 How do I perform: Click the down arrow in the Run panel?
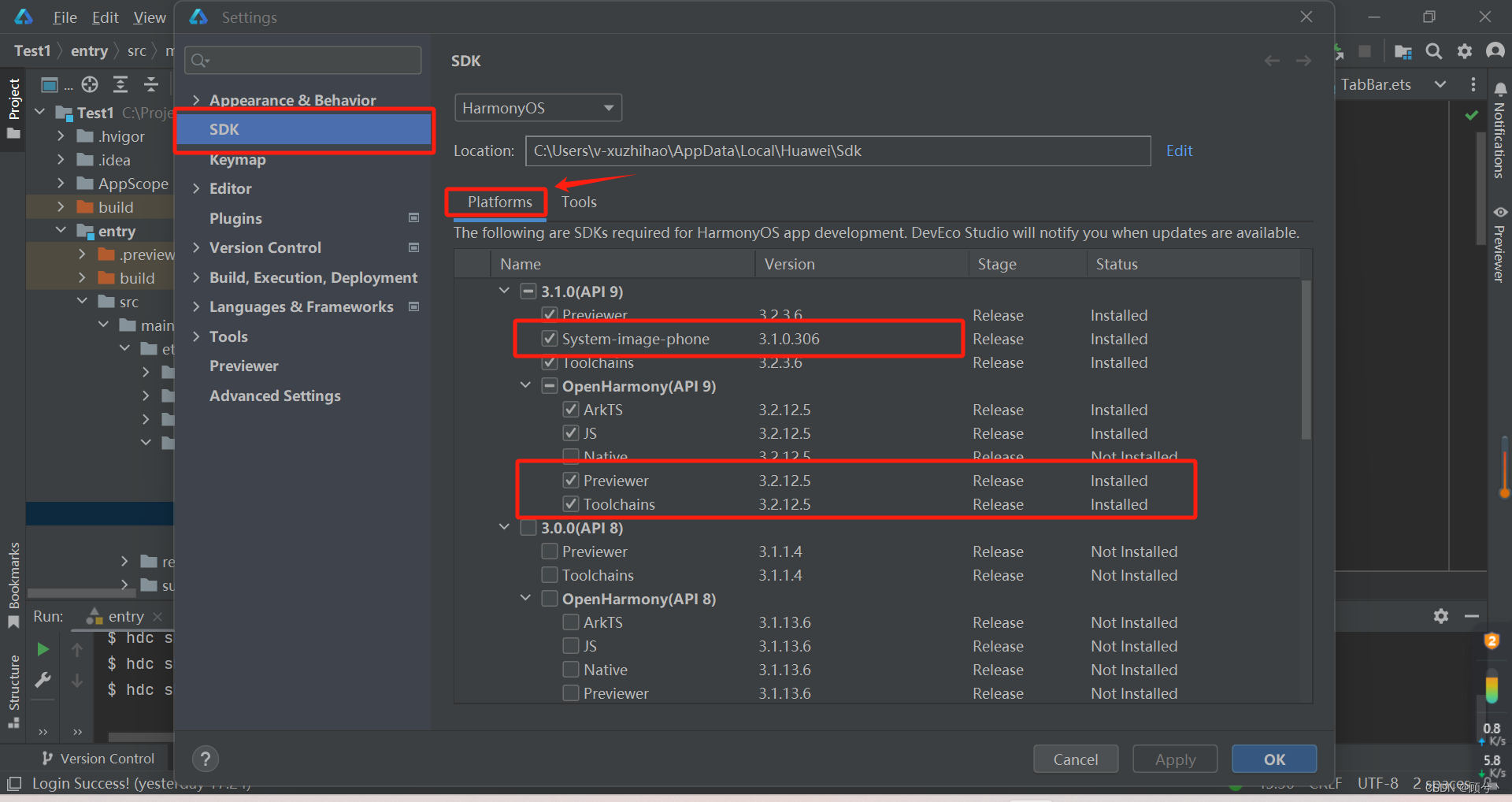tap(77, 680)
